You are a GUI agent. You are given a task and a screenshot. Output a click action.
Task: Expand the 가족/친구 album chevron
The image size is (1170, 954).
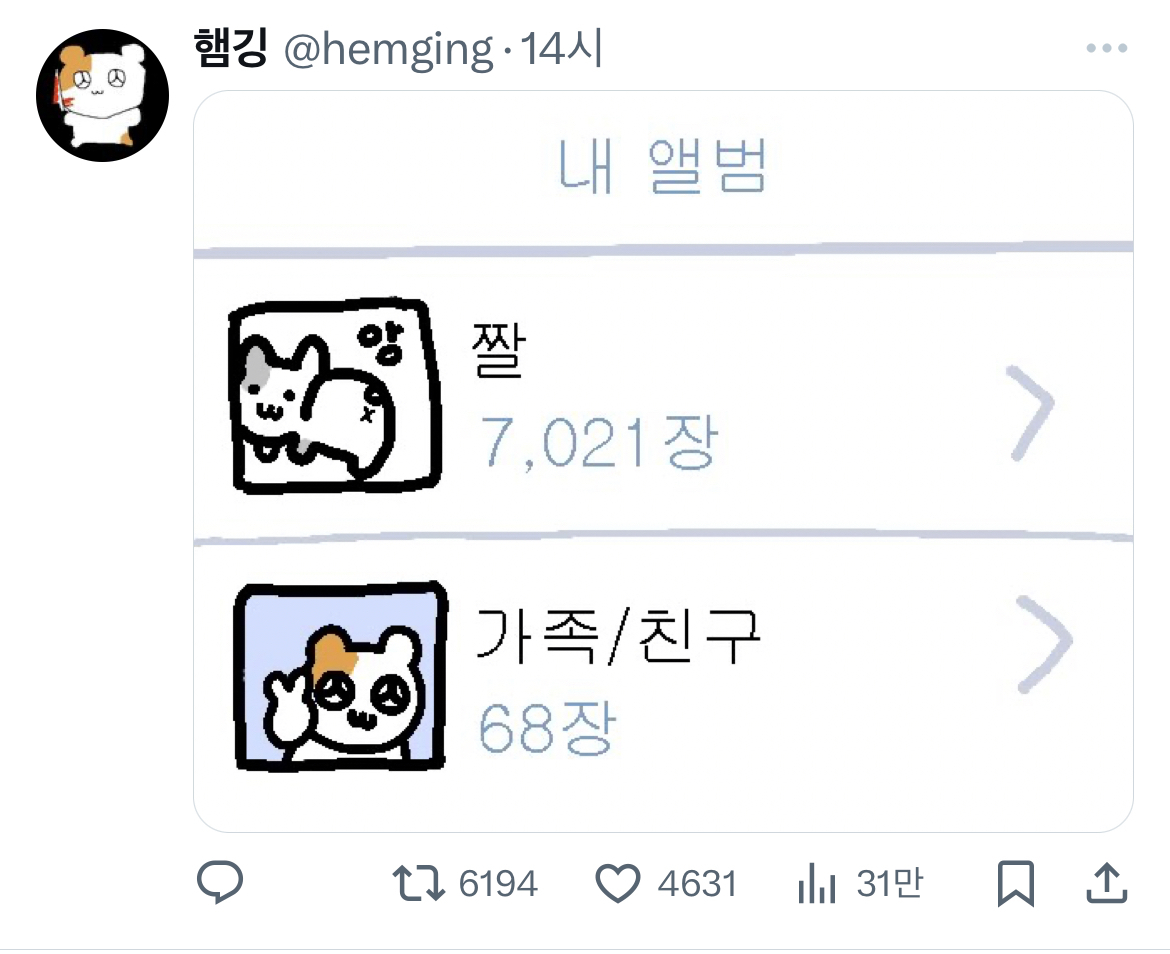(x=1044, y=644)
